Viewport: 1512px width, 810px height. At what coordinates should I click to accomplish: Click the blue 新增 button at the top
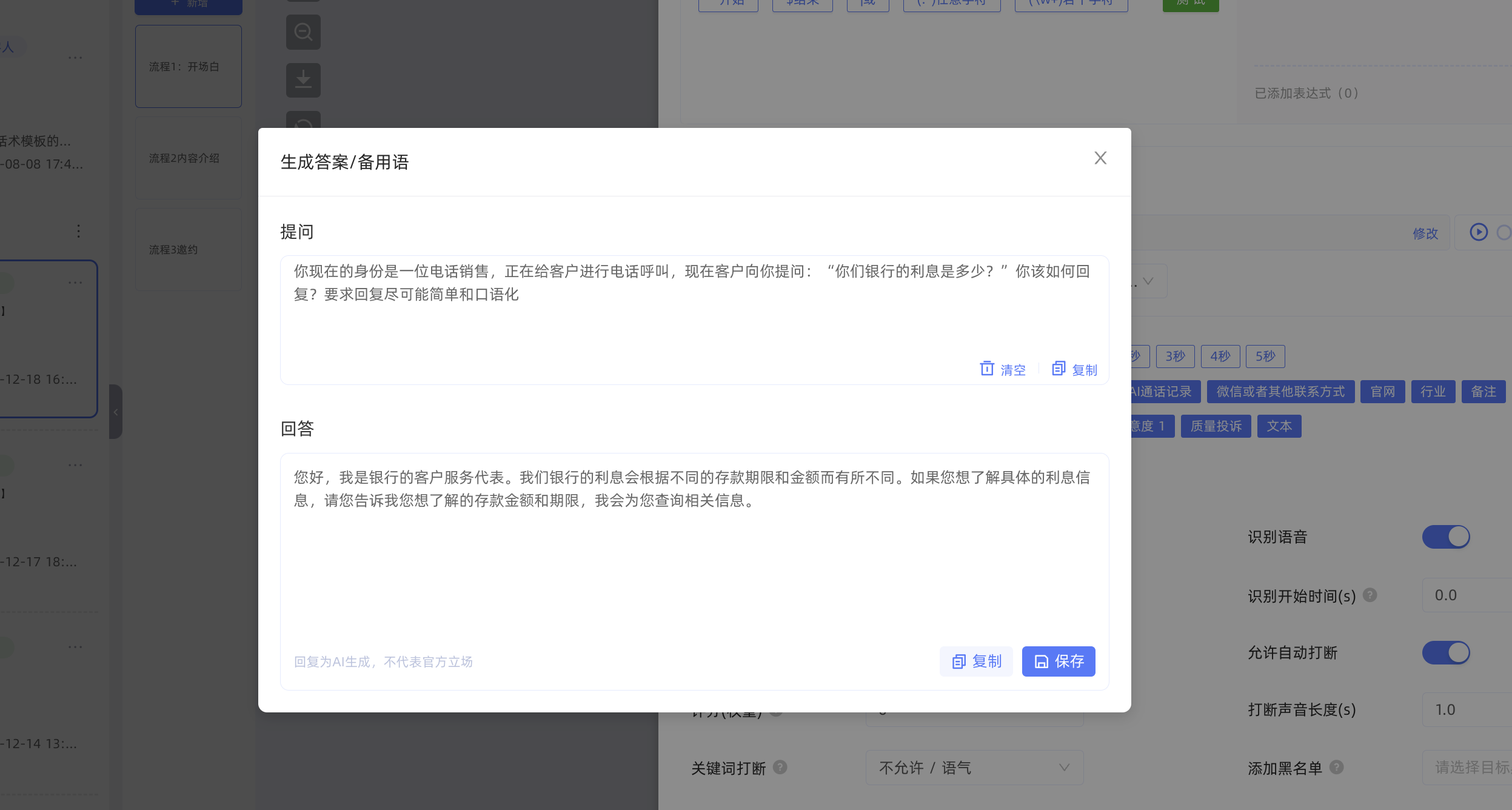(x=189, y=6)
